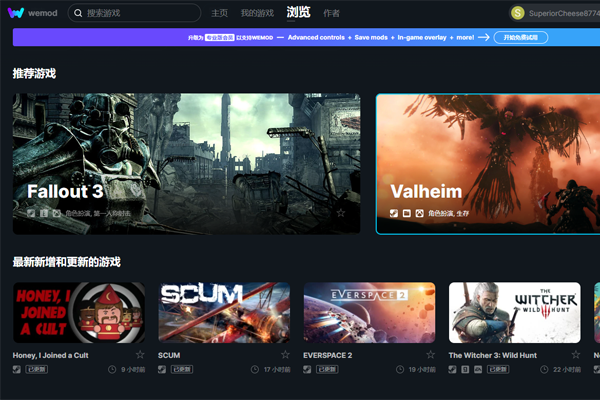Open the SuperiorCheese8774 profile avatar
The width and height of the screenshot is (600, 400).
point(517,13)
